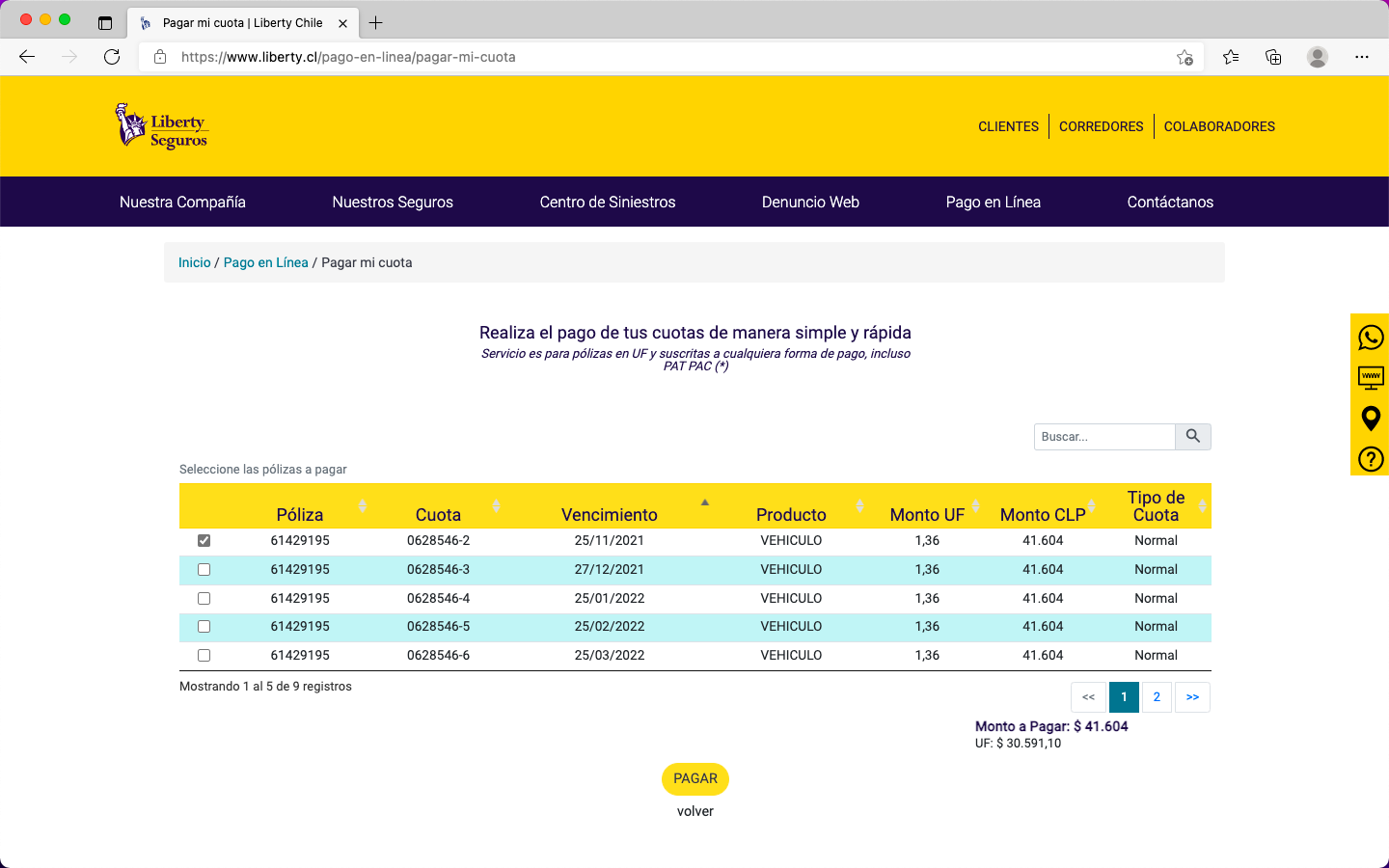1389x868 pixels.
Task: Open browser Collections icon
Action: (x=1273, y=57)
